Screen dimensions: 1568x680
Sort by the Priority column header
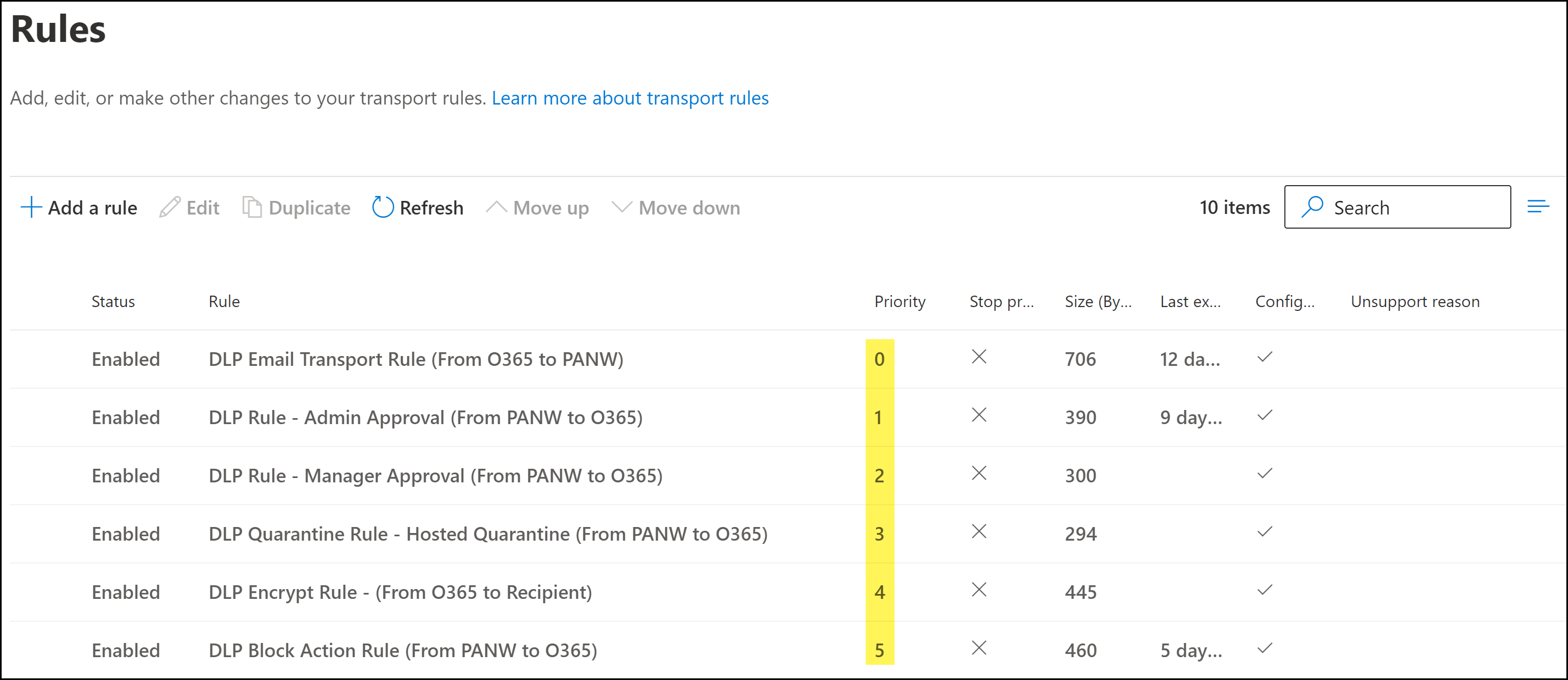[899, 301]
